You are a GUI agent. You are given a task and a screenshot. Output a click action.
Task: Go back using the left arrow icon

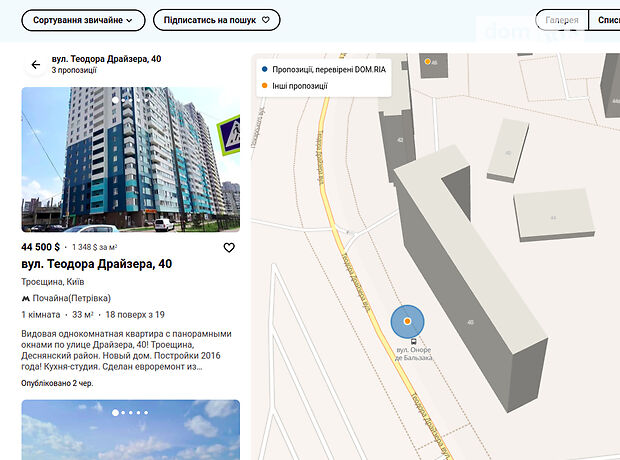pyautogui.click(x=36, y=64)
